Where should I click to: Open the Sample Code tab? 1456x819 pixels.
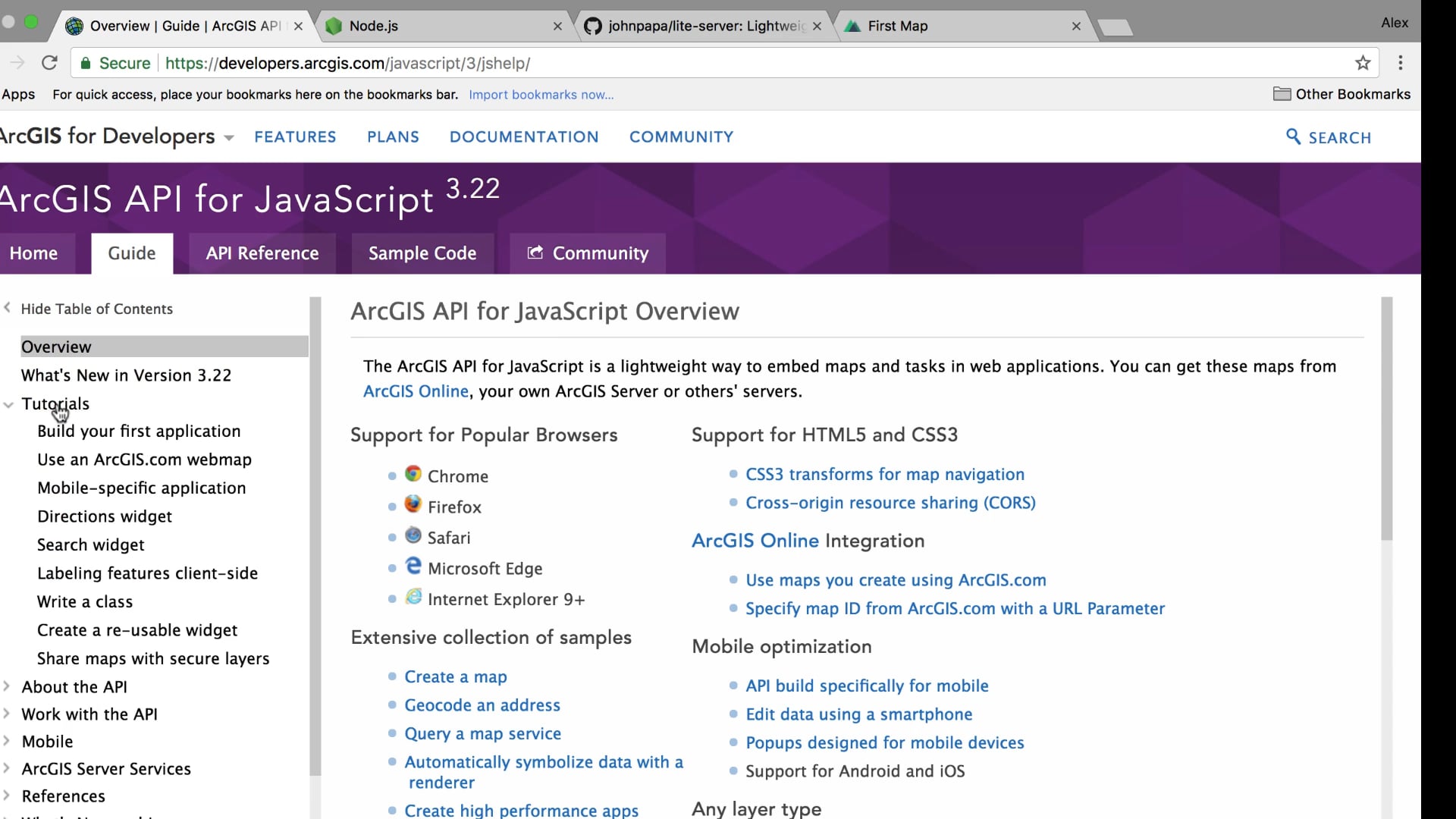pyautogui.click(x=422, y=253)
